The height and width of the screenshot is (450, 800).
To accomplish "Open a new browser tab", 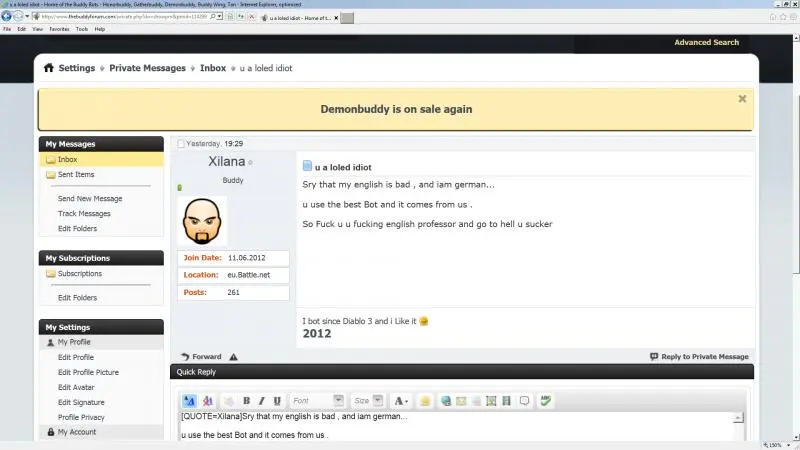I will coord(347,18).
